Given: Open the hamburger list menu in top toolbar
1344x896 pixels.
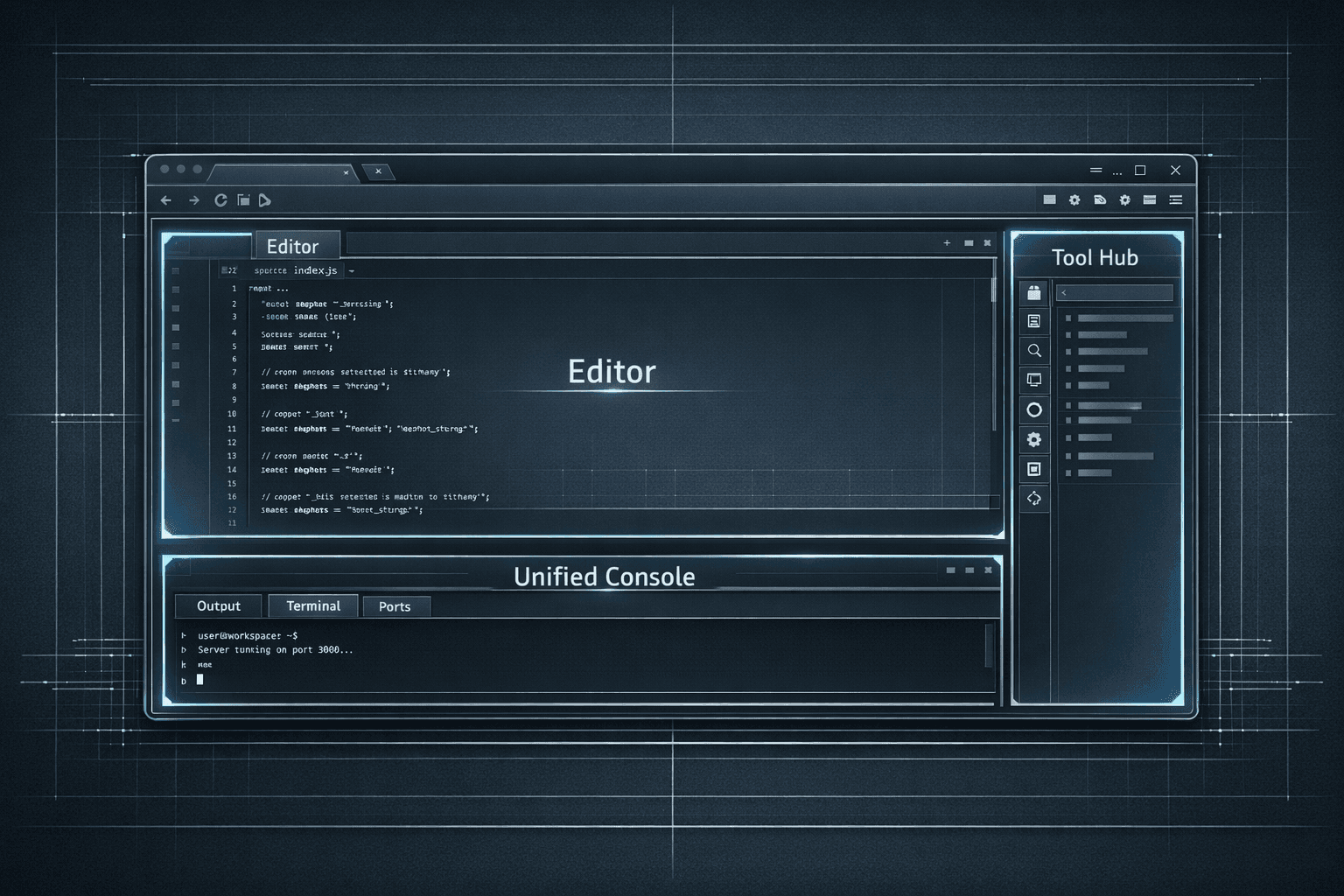Looking at the screenshot, I should click(x=1176, y=200).
